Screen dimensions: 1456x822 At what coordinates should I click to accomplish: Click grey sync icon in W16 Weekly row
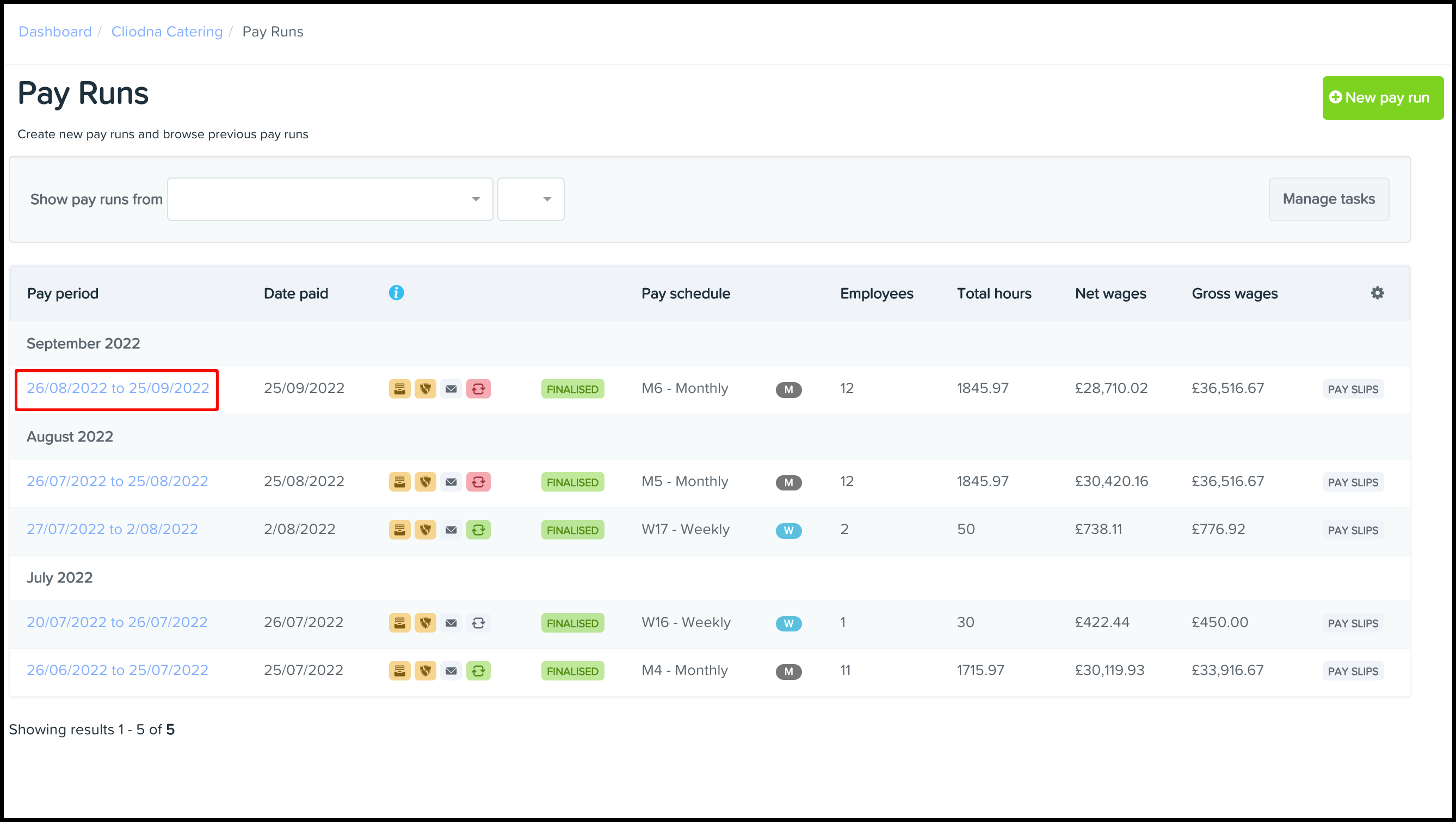[x=478, y=623]
